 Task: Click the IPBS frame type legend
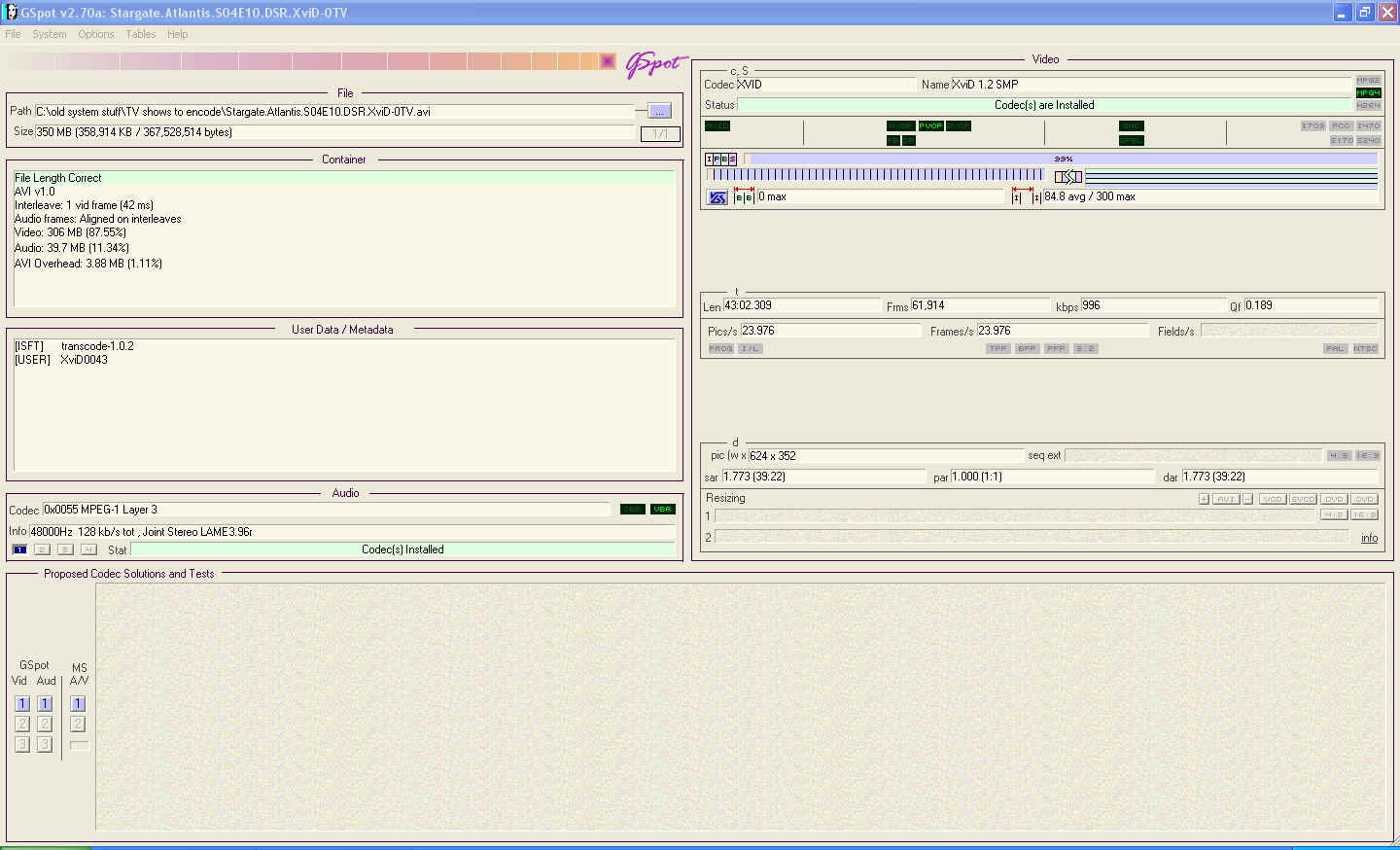(721, 159)
